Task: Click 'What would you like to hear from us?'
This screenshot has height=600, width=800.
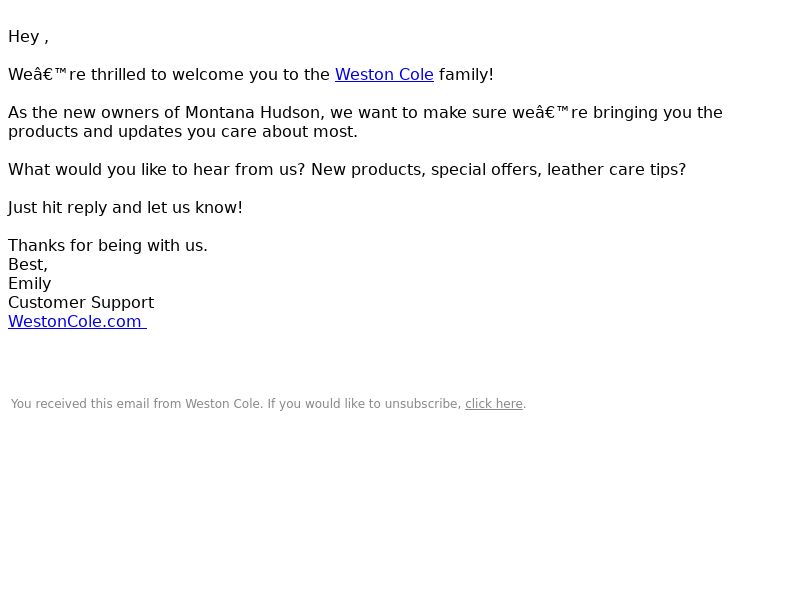Action: [157, 169]
